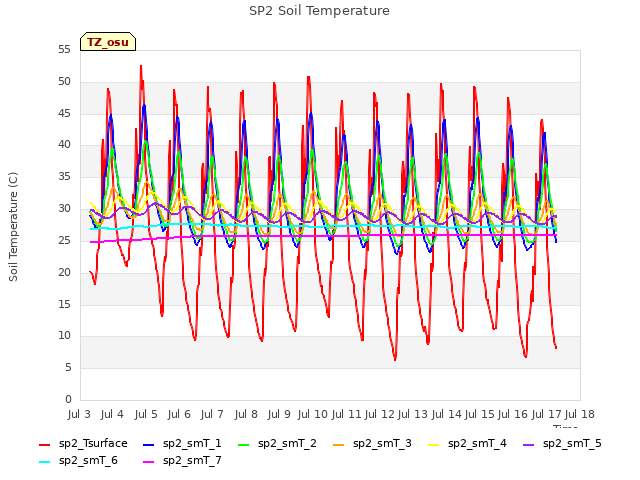This screenshot has height=480, width=640.
Task: Click the Jul 5 x-axis tick label
Action: 146,414
